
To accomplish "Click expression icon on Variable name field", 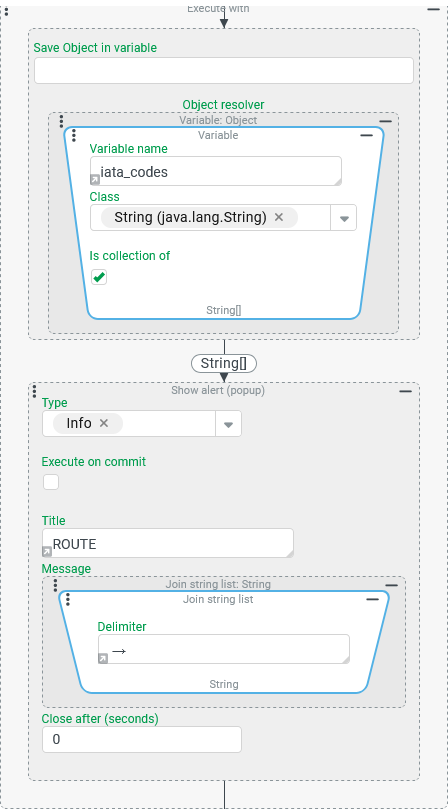I will coord(95,180).
